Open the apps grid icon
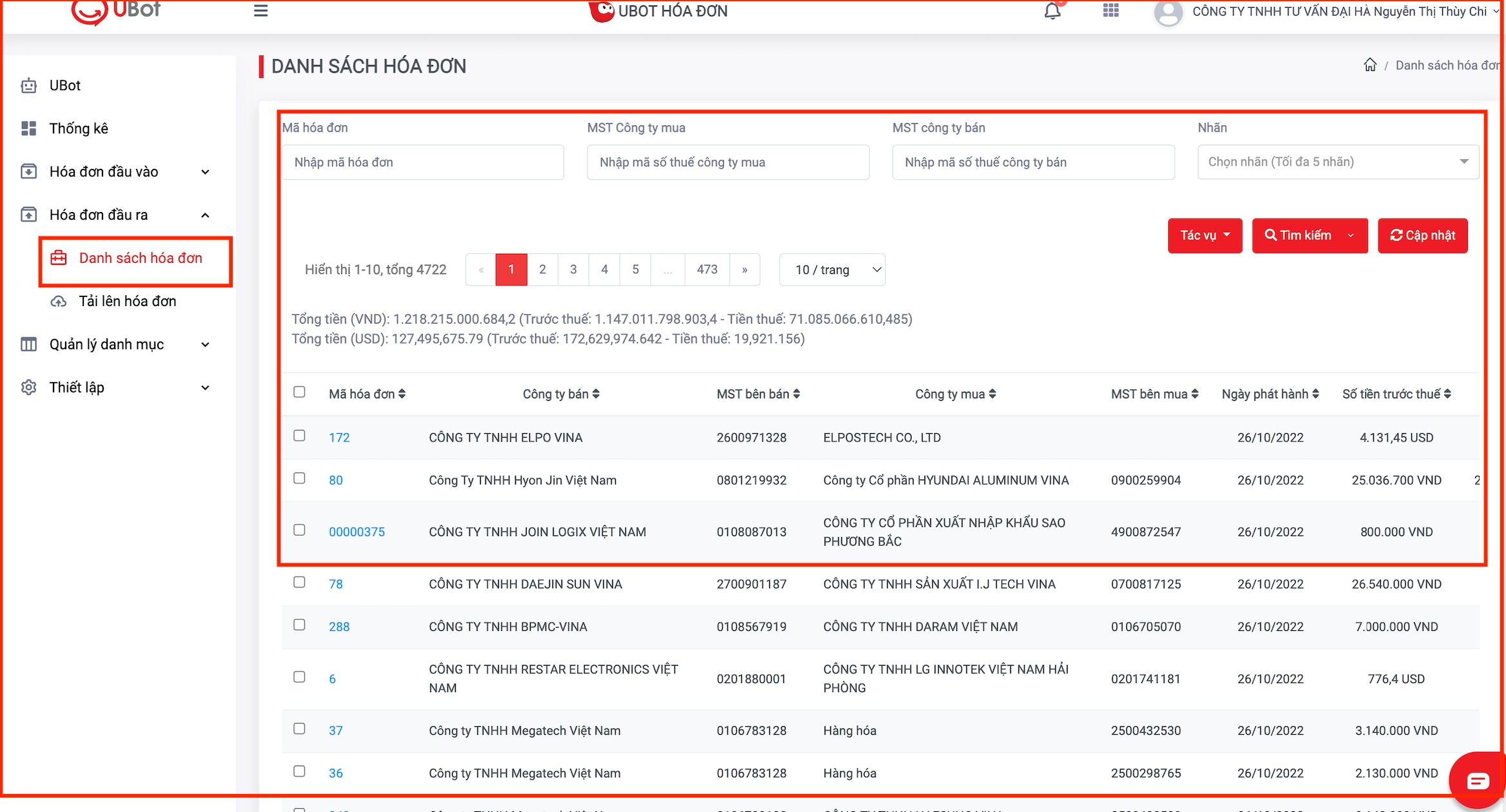Viewport: 1506px width, 812px height. (x=1110, y=11)
